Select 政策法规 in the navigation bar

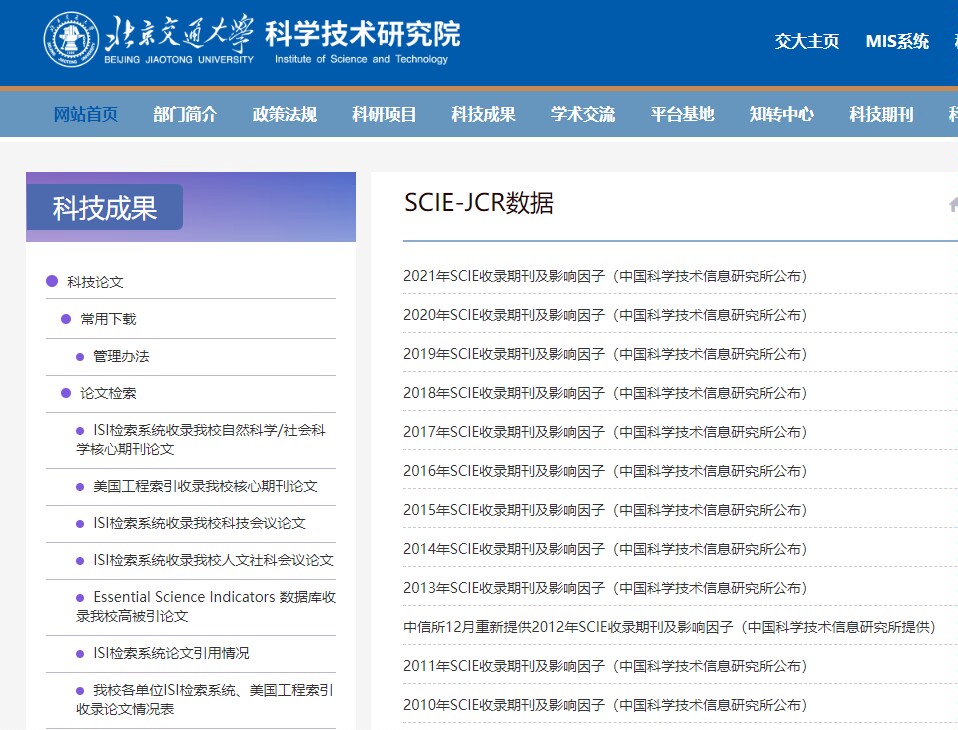pos(285,114)
